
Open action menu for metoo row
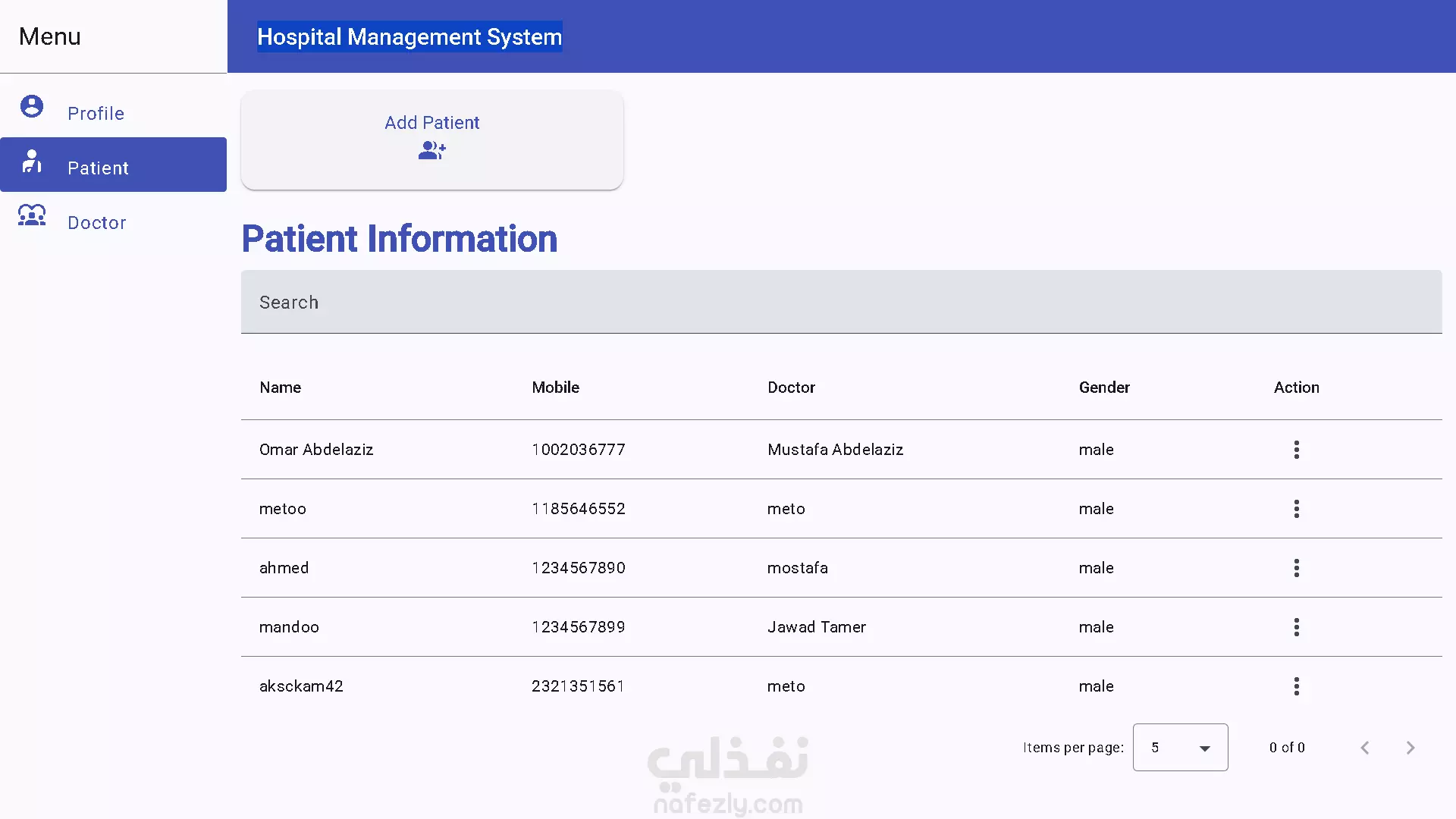pos(1297,509)
